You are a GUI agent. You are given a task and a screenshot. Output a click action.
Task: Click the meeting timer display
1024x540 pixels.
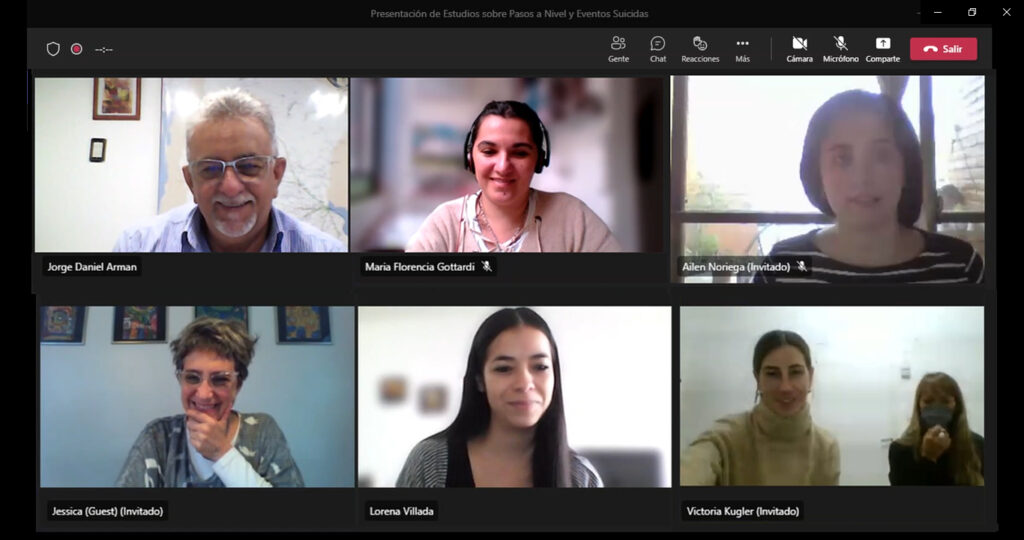click(x=104, y=50)
